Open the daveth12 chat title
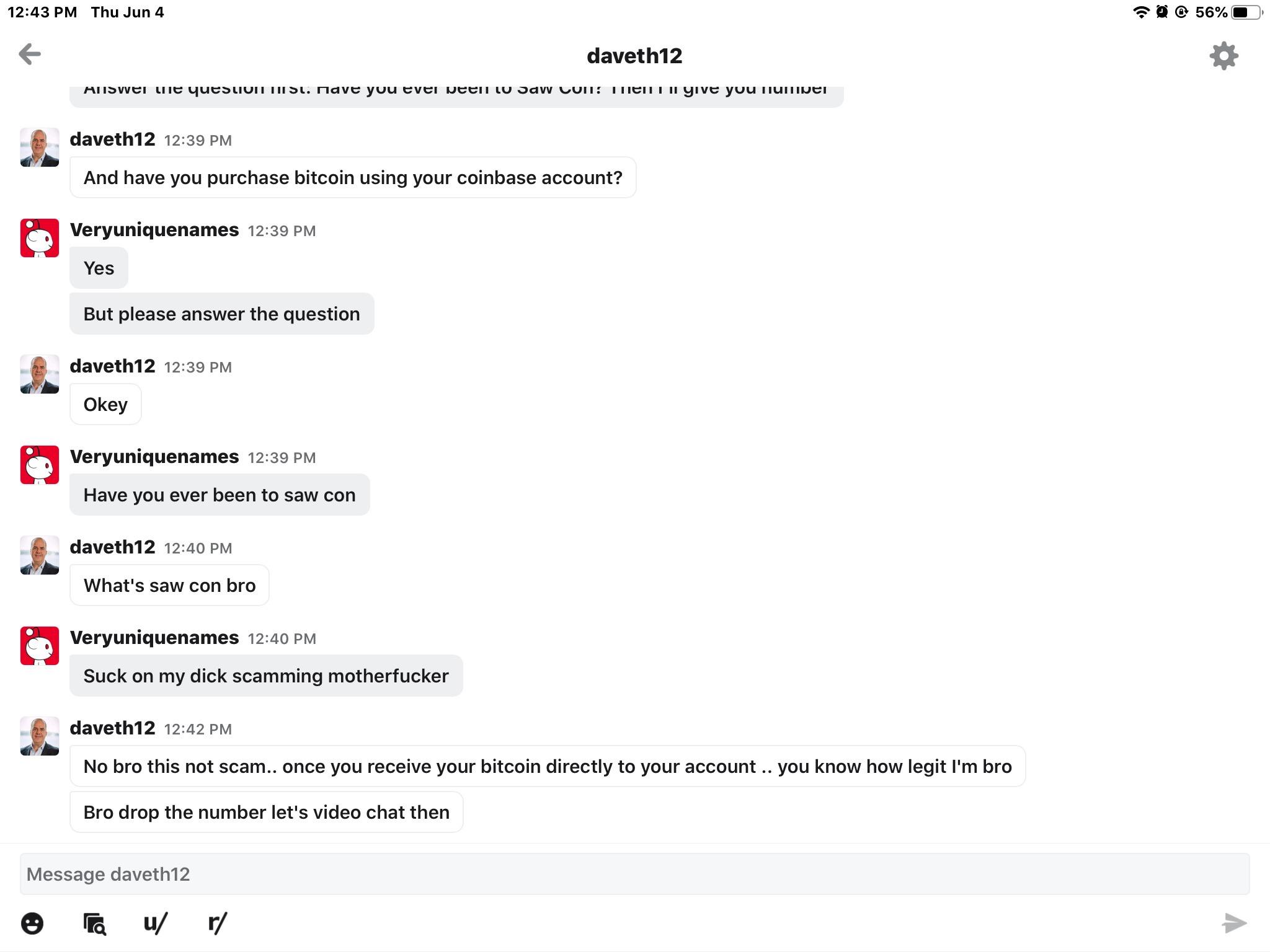The height and width of the screenshot is (952, 1270). point(634,56)
